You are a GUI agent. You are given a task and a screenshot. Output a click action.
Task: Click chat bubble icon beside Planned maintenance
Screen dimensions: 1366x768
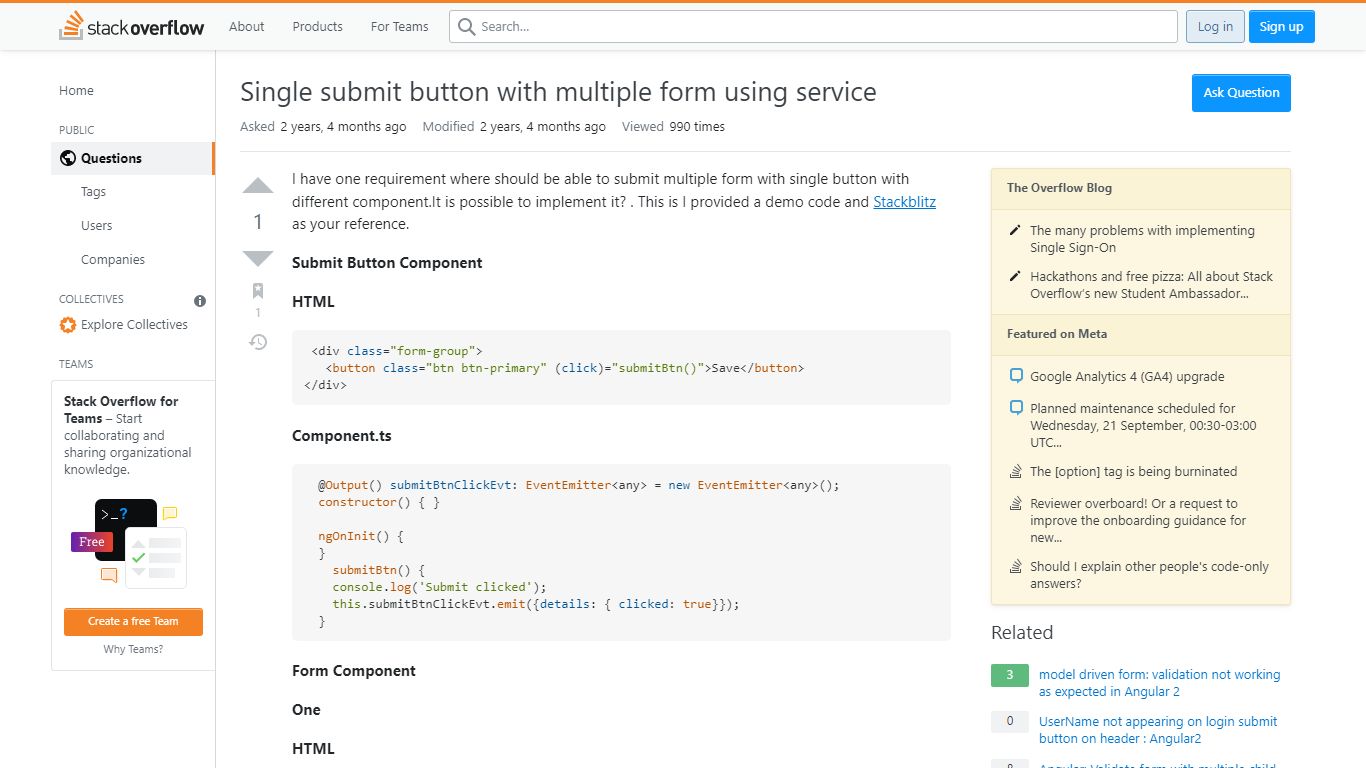pos(1016,408)
